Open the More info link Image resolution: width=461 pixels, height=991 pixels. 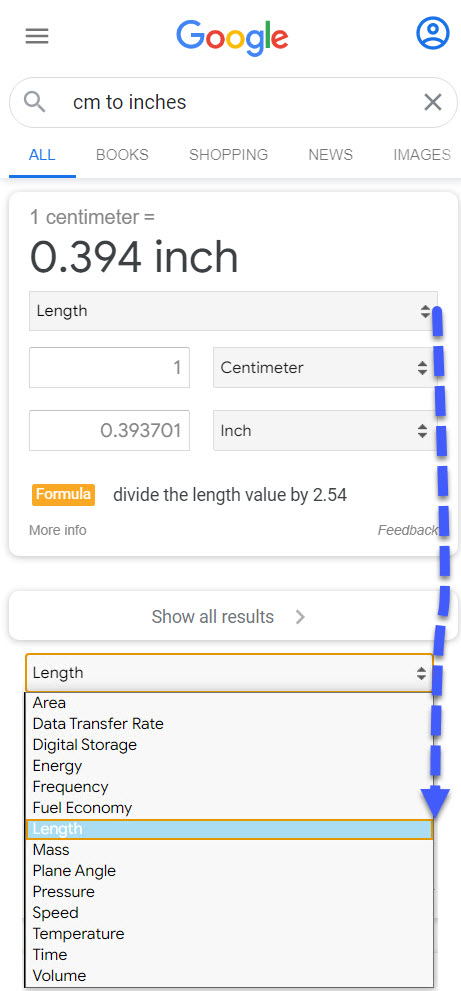coord(58,530)
